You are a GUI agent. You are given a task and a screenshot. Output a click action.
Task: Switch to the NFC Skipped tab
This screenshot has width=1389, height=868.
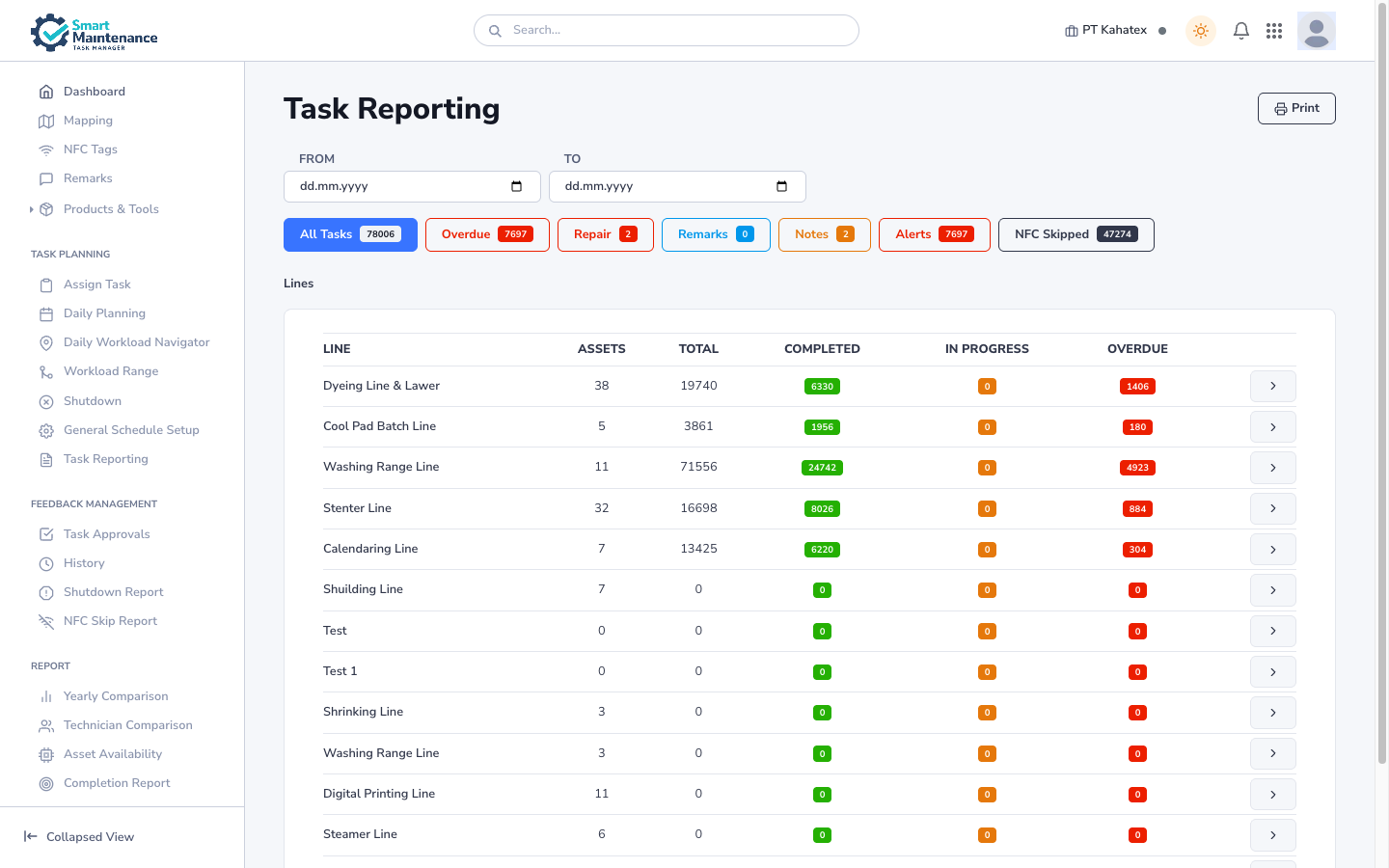[1076, 234]
